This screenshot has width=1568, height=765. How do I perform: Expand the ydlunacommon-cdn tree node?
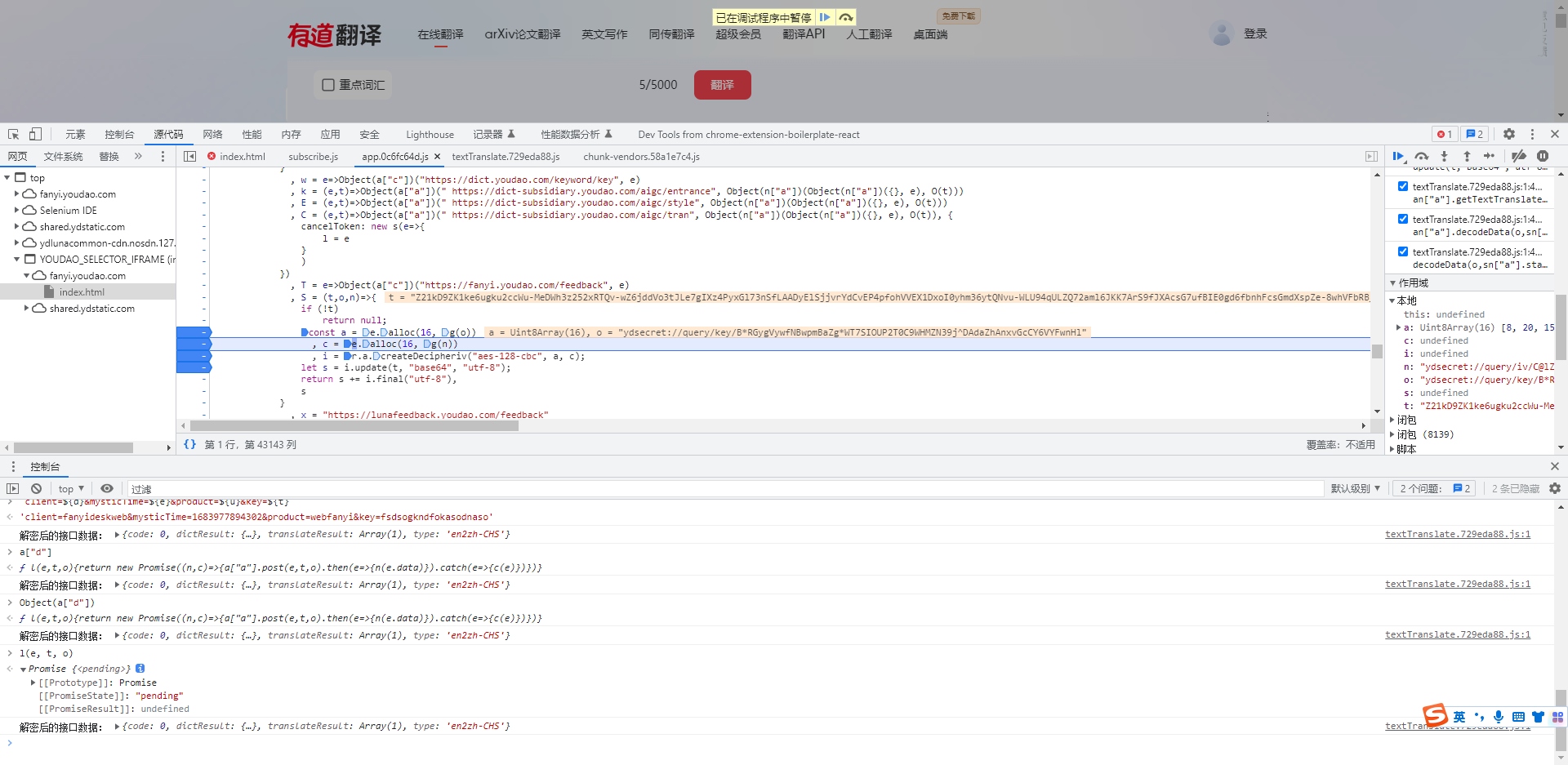17,242
